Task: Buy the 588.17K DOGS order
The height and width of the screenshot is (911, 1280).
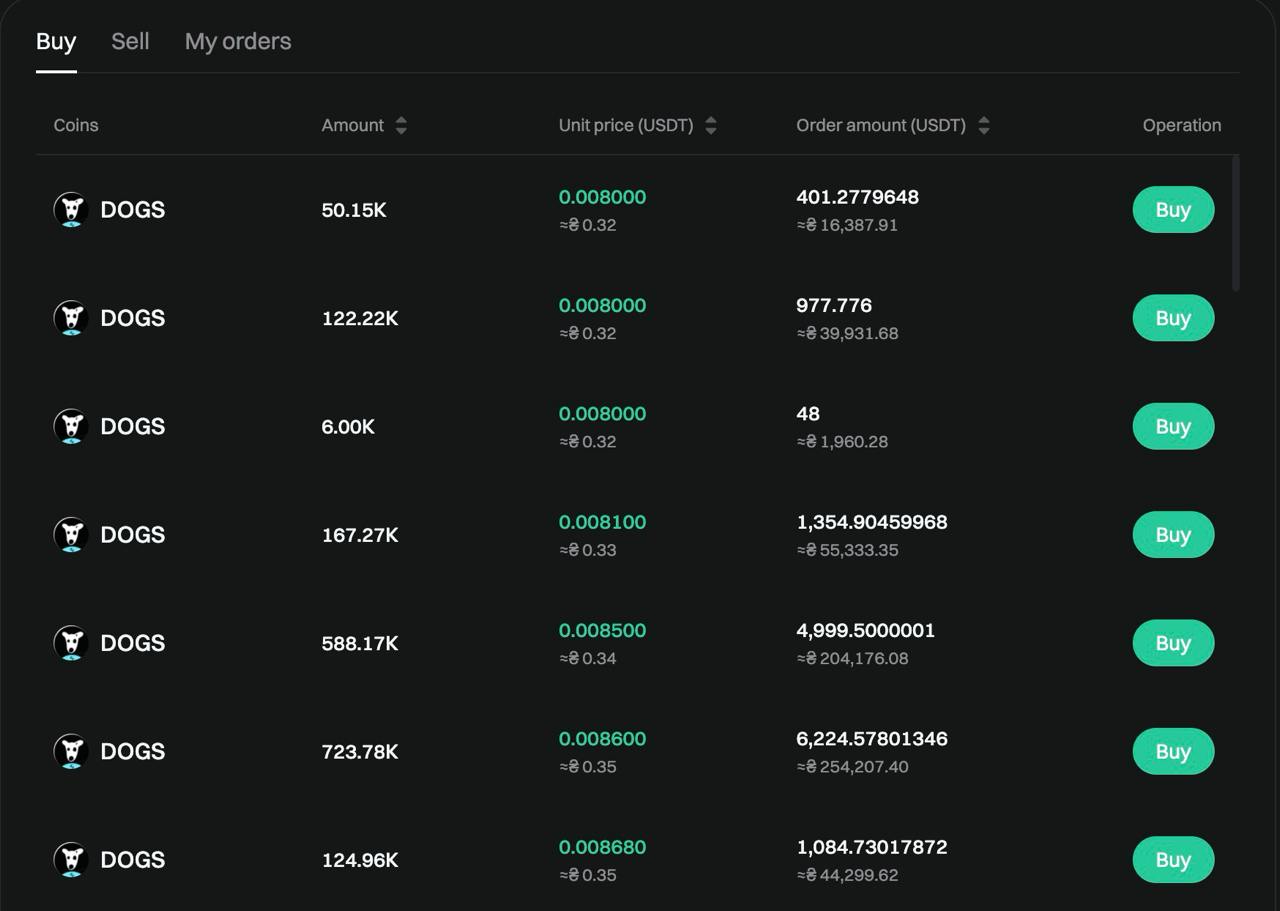Action: (x=1173, y=643)
